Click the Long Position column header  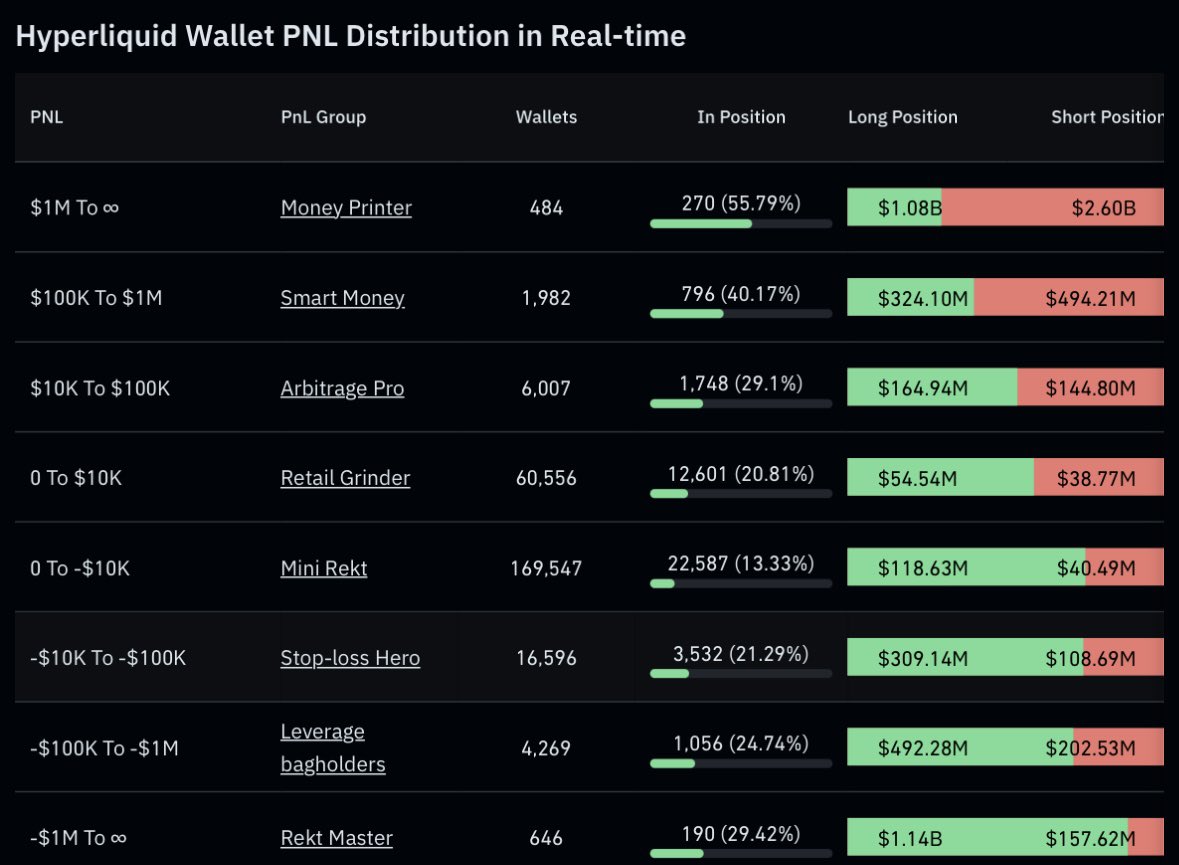(903, 117)
